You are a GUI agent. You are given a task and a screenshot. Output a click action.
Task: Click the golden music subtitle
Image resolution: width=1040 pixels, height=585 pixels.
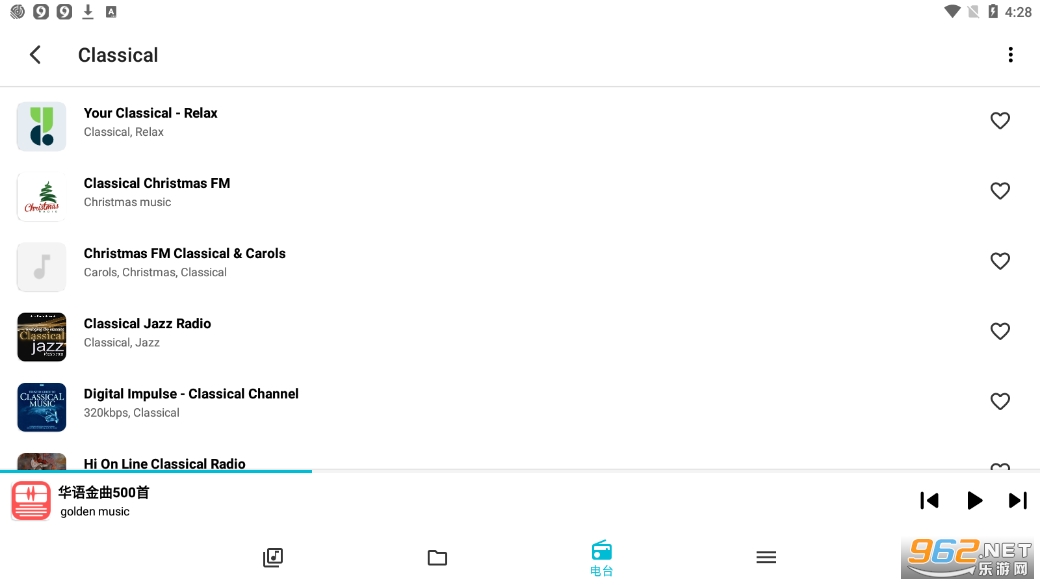tap(95, 511)
